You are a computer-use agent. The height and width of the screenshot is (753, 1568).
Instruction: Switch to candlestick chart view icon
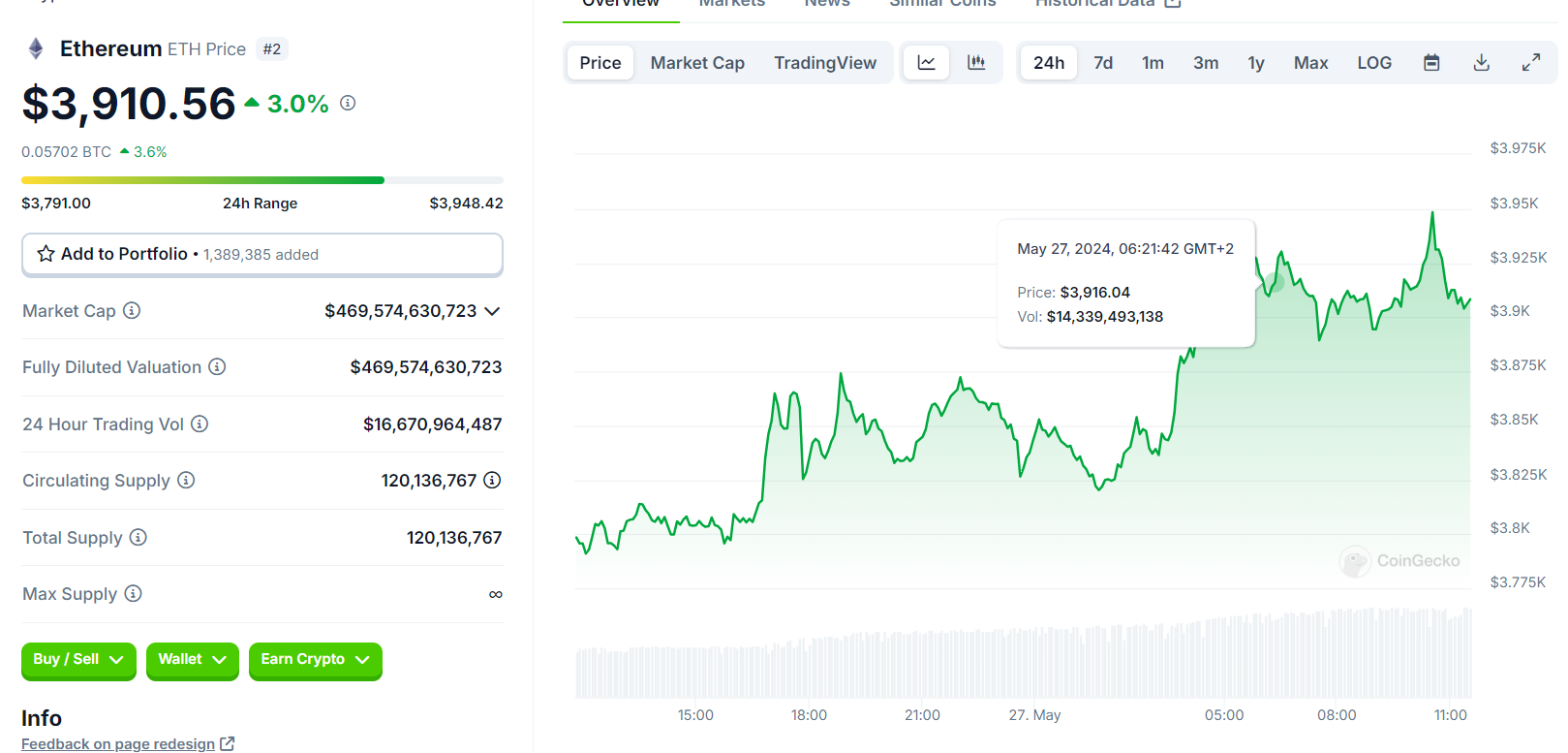[976, 63]
